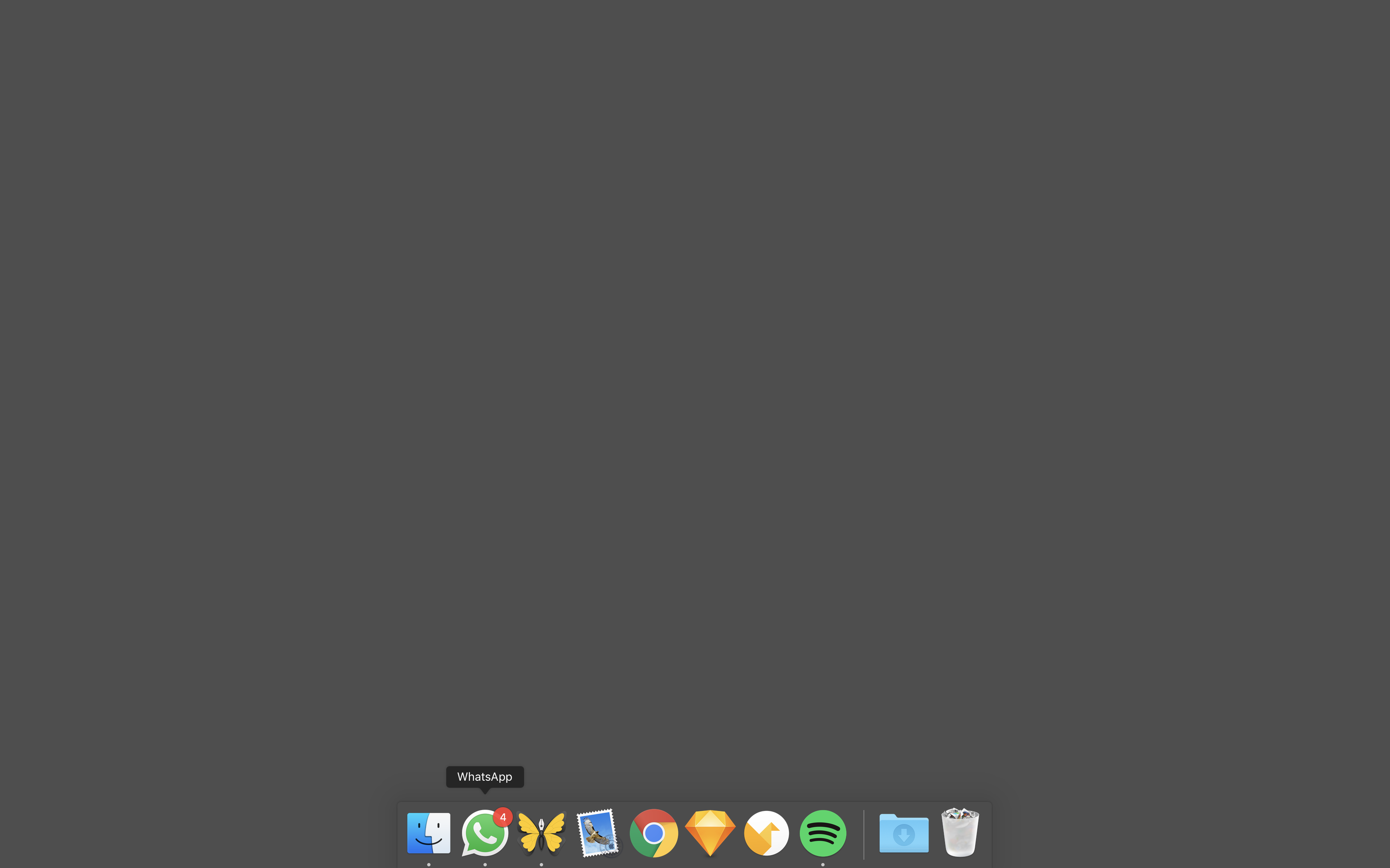Select the Paw golden retriever icon
The width and height of the screenshot is (1390, 868).
(x=766, y=833)
